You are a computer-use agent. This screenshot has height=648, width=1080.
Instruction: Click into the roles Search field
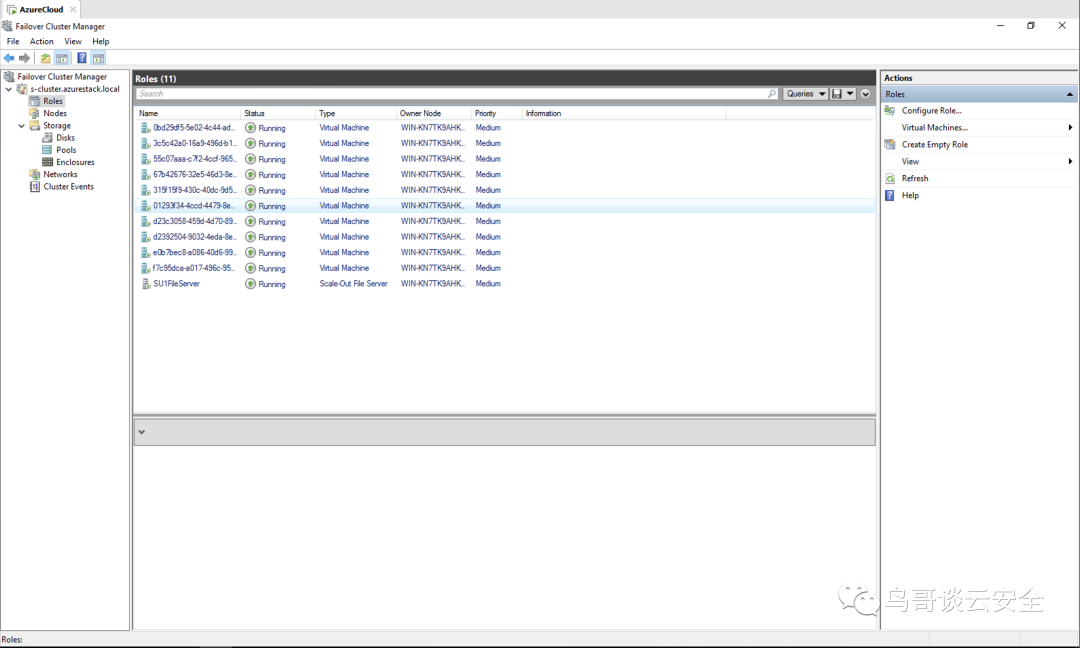click(451, 94)
